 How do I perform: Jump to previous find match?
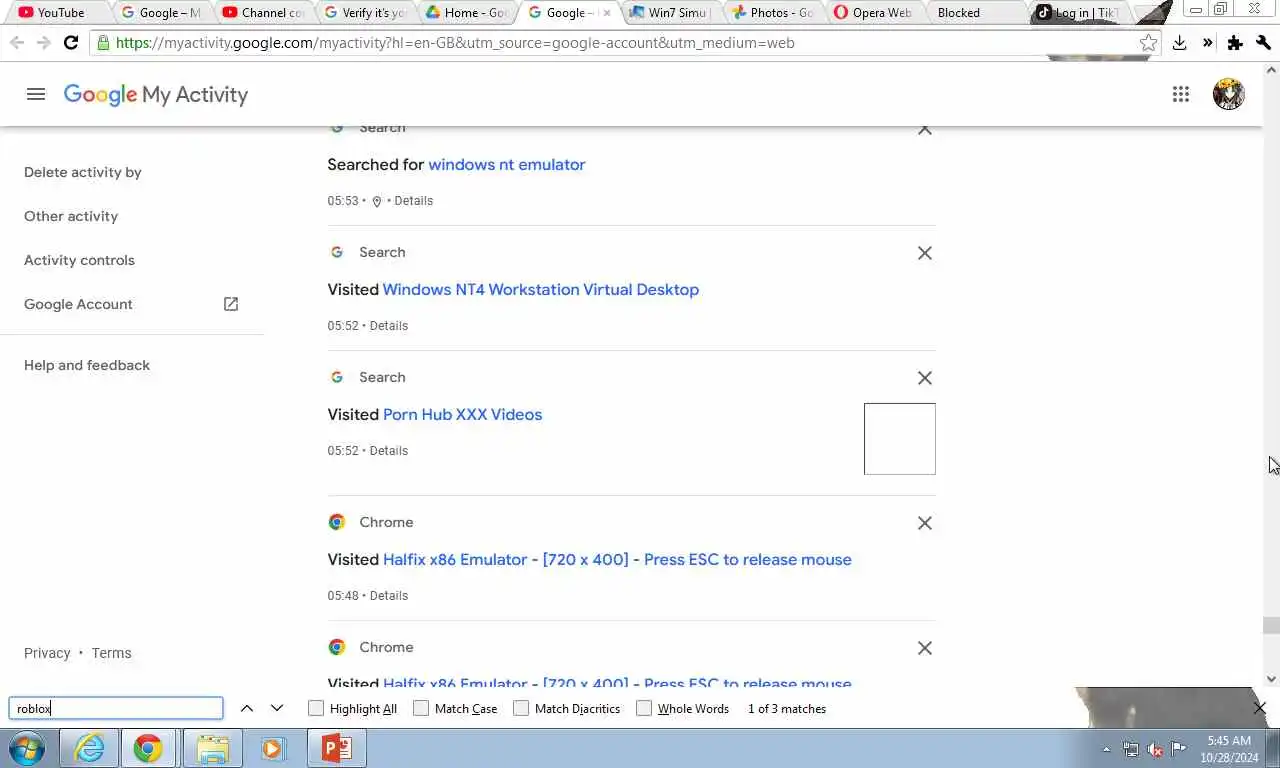click(x=247, y=708)
